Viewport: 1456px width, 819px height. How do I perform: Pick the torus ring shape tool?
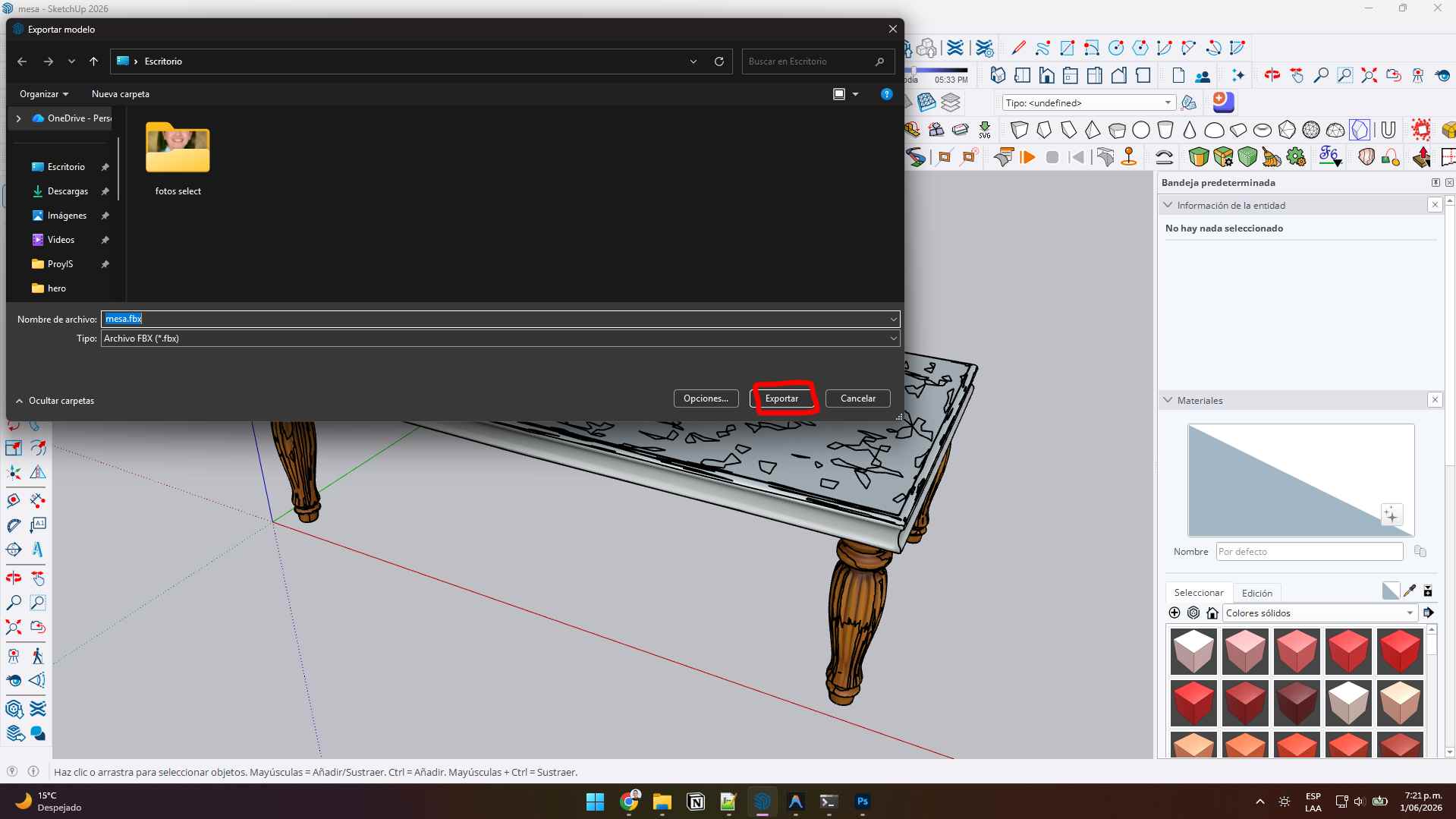click(x=1263, y=130)
